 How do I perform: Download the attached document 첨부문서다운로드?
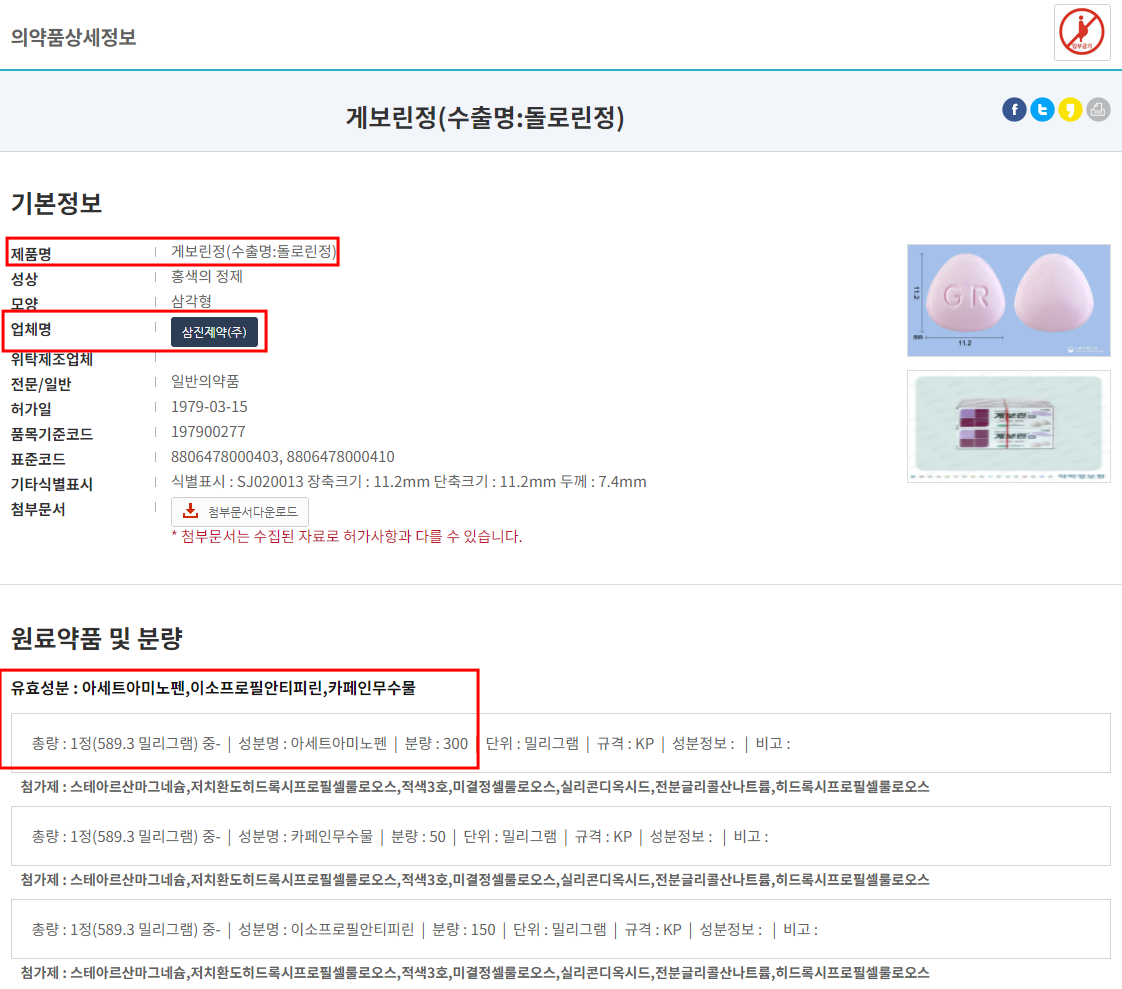(240, 512)
